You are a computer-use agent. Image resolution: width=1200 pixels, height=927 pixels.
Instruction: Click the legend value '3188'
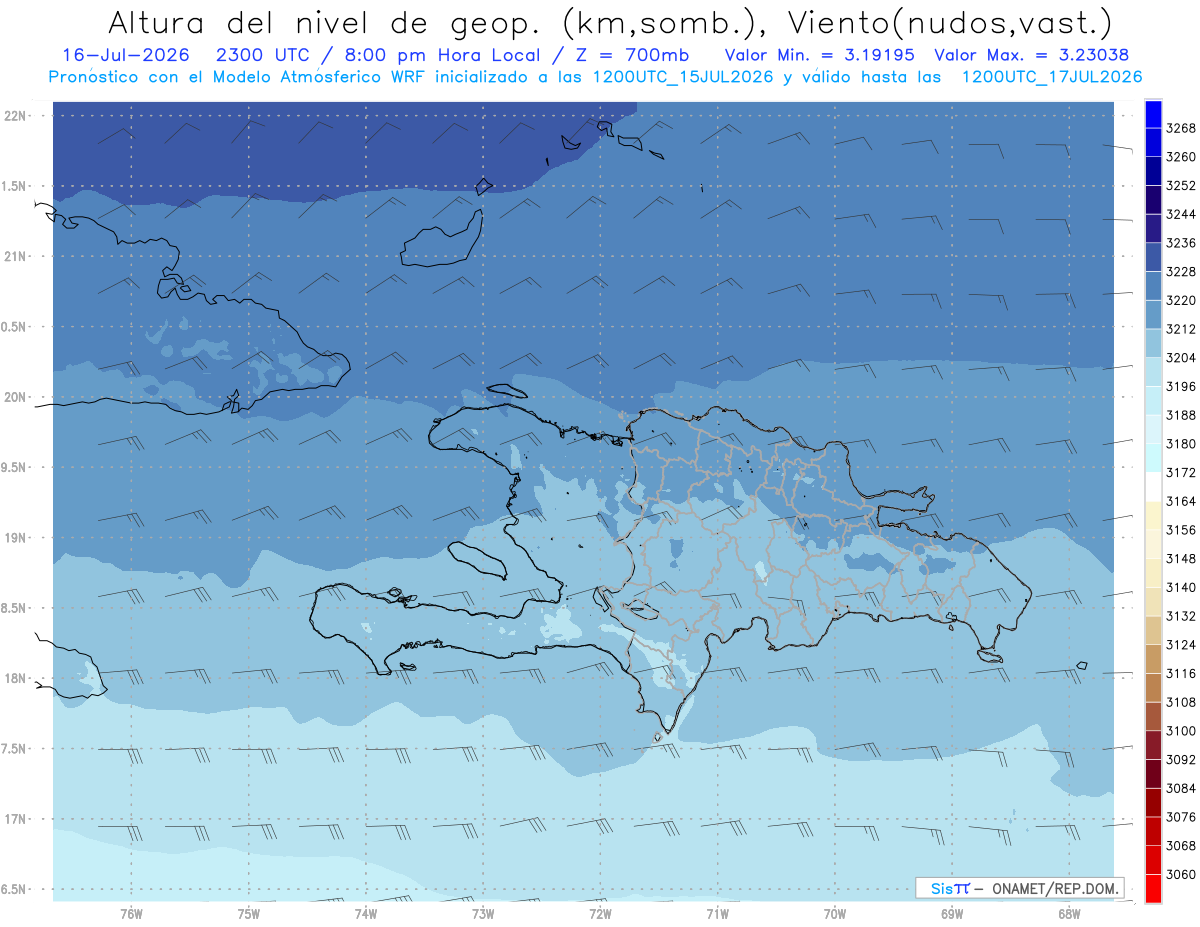tap(1181, 415)
